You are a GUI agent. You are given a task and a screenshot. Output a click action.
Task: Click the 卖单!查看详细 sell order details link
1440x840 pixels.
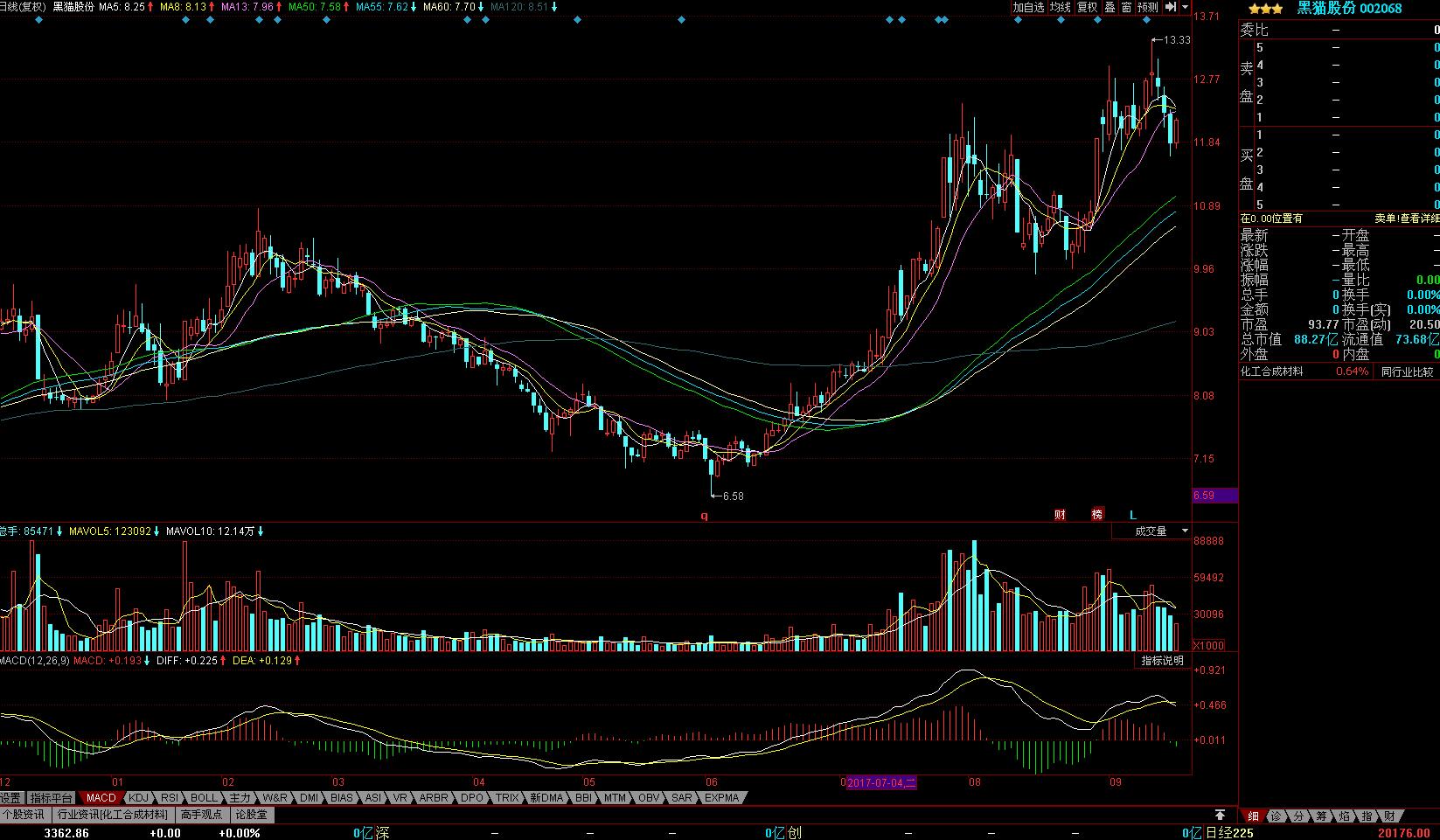[x=1407, y=219]
